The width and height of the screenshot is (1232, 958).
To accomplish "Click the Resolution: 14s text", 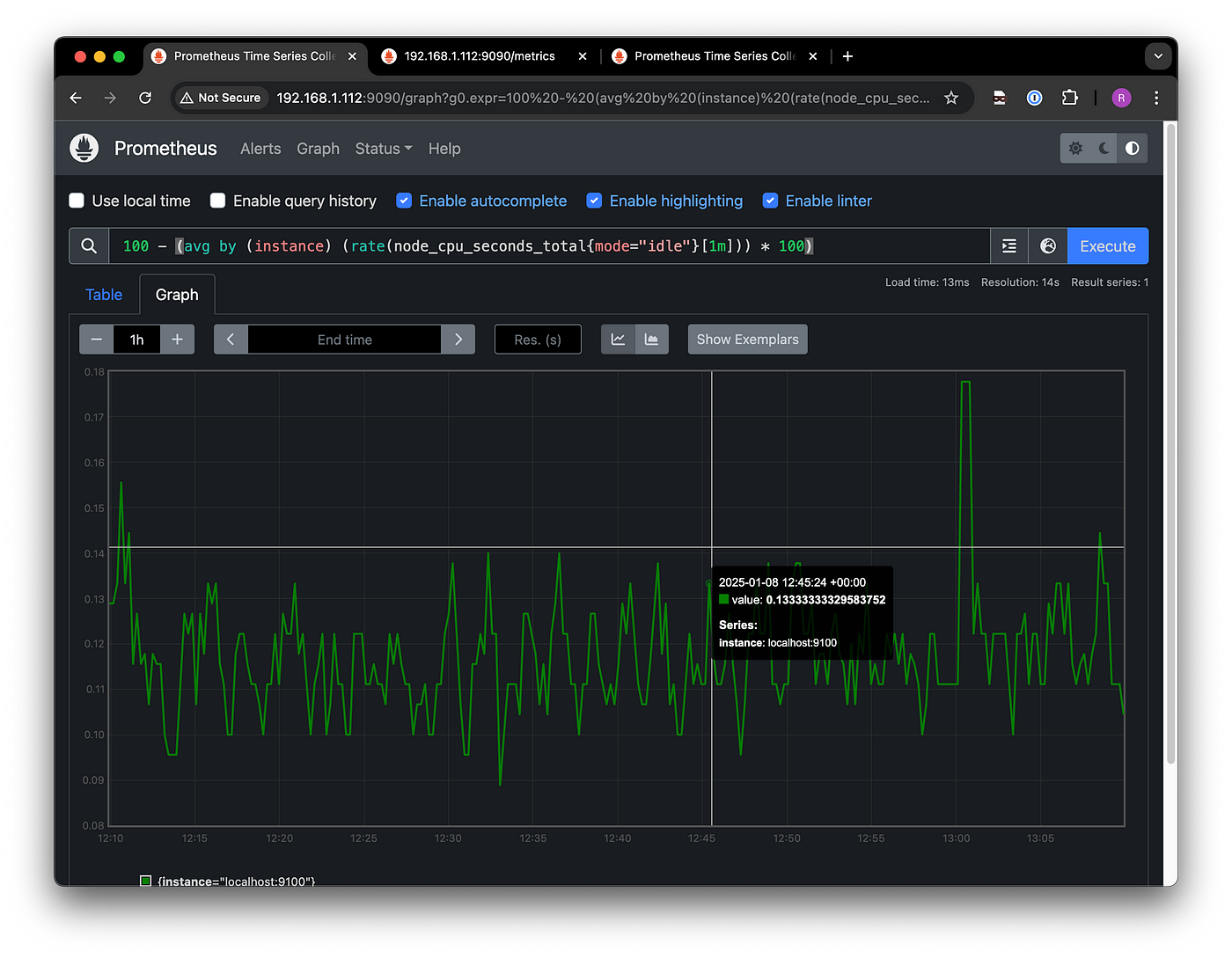I will (x=1020, y=282).
